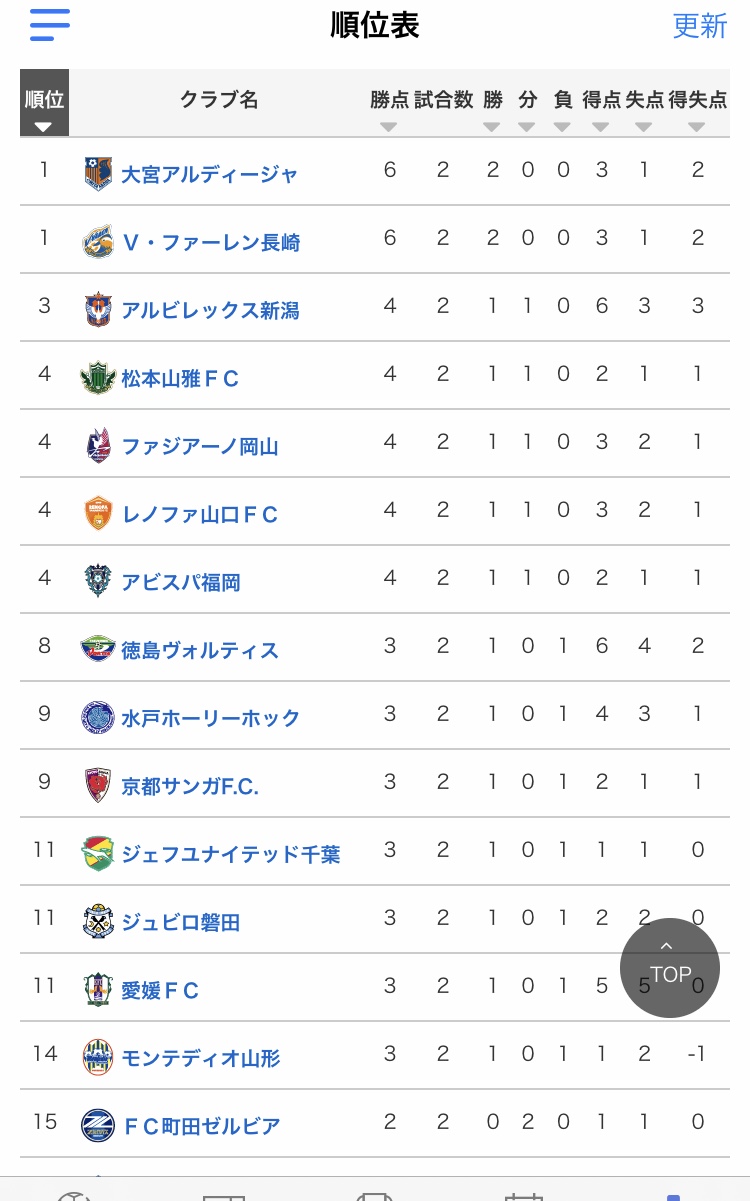Tap the Matsumoto Yamaga FC crest
750x1201 pixels.
98,378
